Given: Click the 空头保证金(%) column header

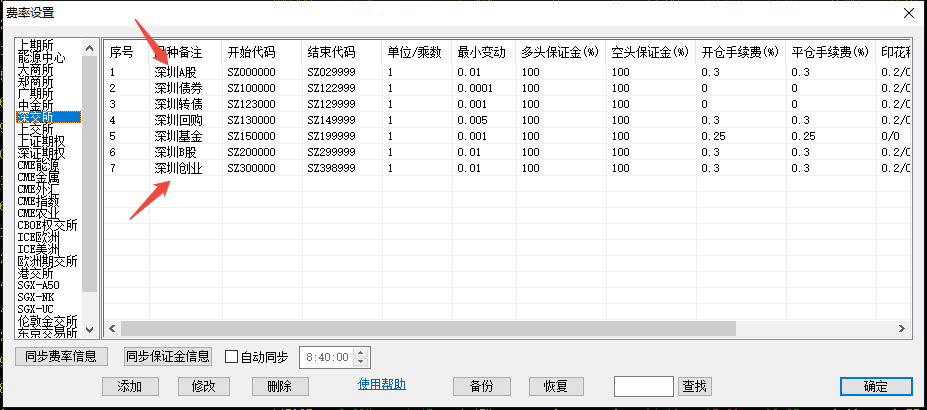Looking at the screenshot, I should pyautogui.click(x=651, y=53).
